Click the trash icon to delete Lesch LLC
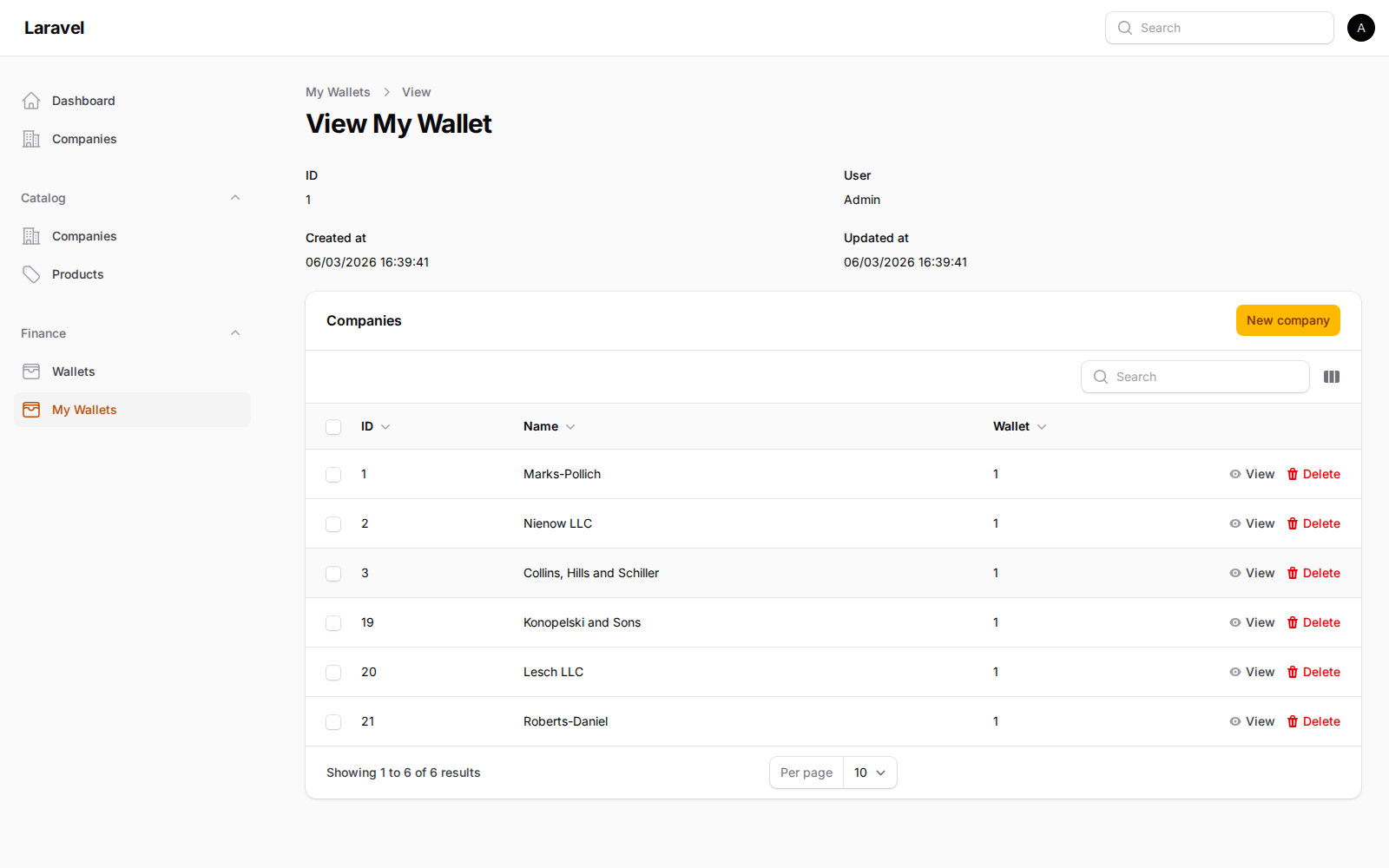This screenshot has height=868, width=1389. pyautogui.click(x=1293, y=672)
